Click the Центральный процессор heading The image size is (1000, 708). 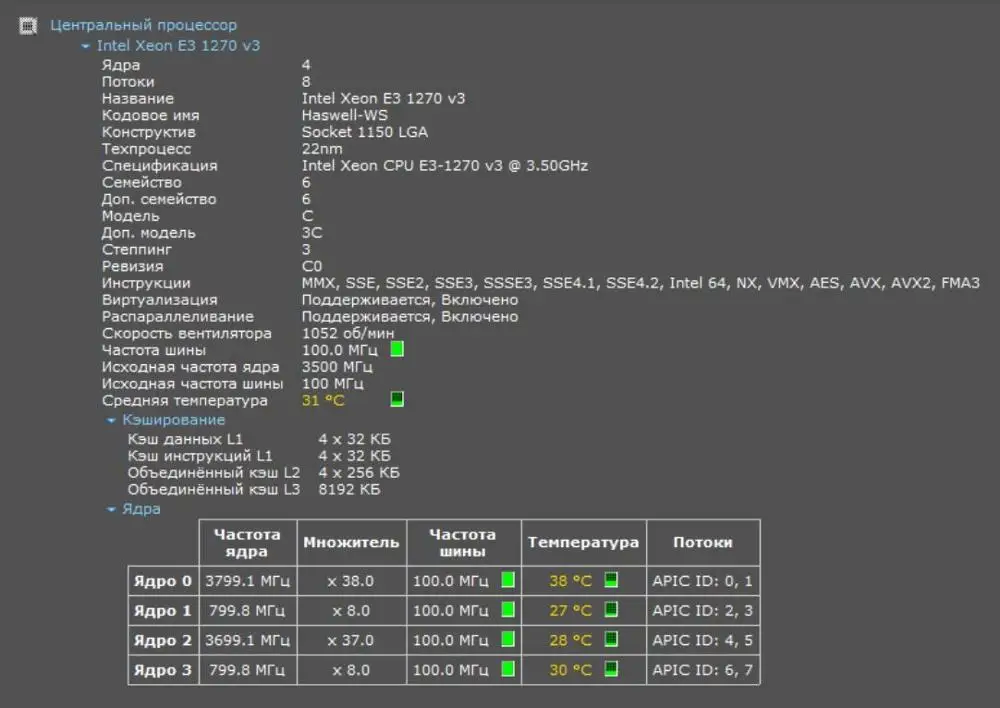tap(144, 25)
